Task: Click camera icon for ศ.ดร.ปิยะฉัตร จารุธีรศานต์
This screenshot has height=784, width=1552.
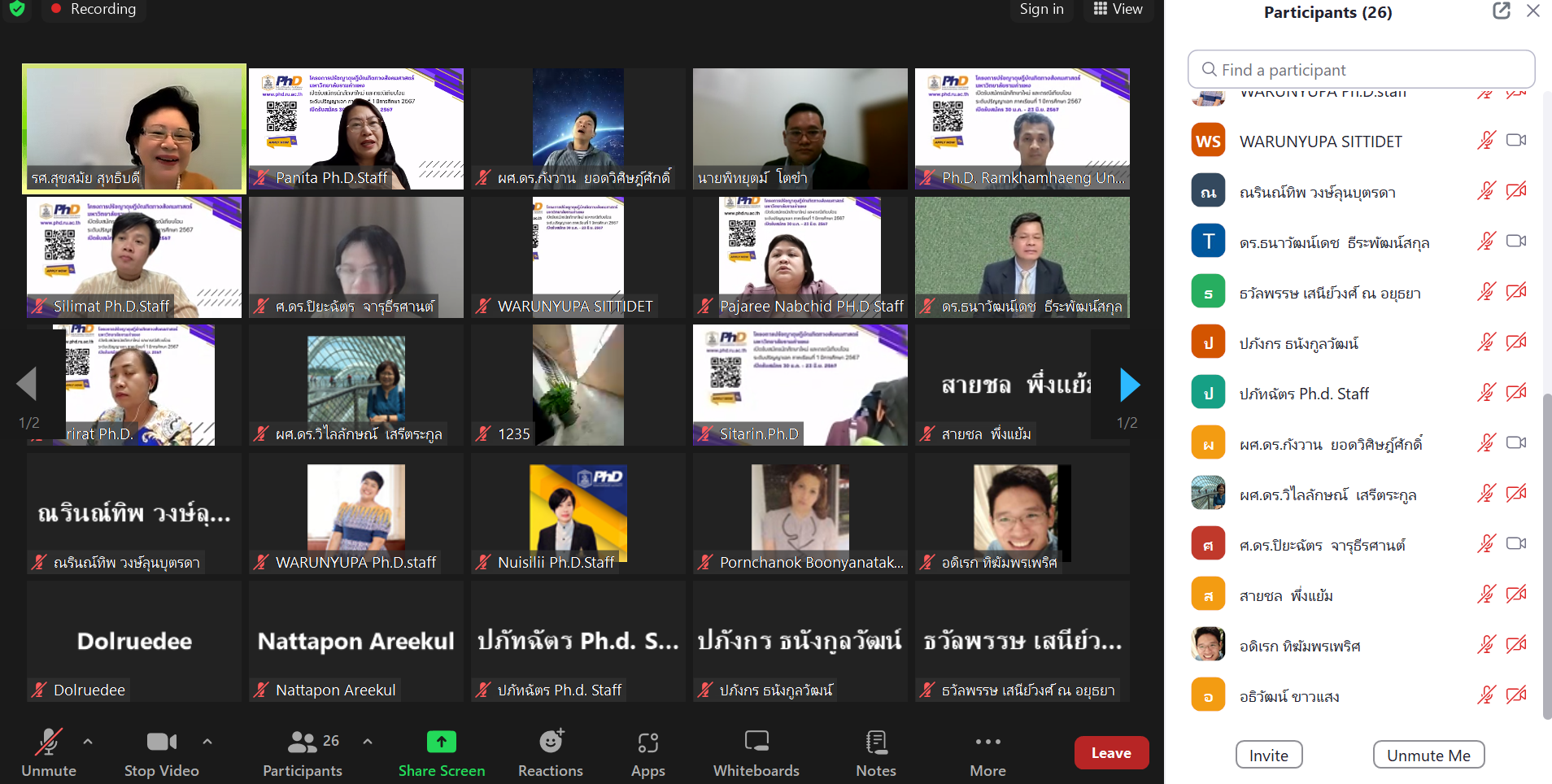Action: [x=1516, y=543]
